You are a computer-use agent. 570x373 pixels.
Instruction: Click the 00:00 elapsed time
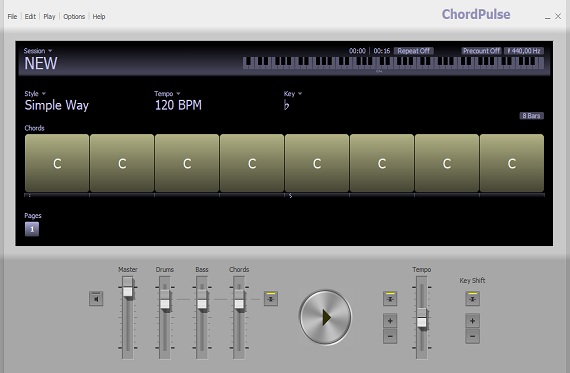[x=357, y=51]
